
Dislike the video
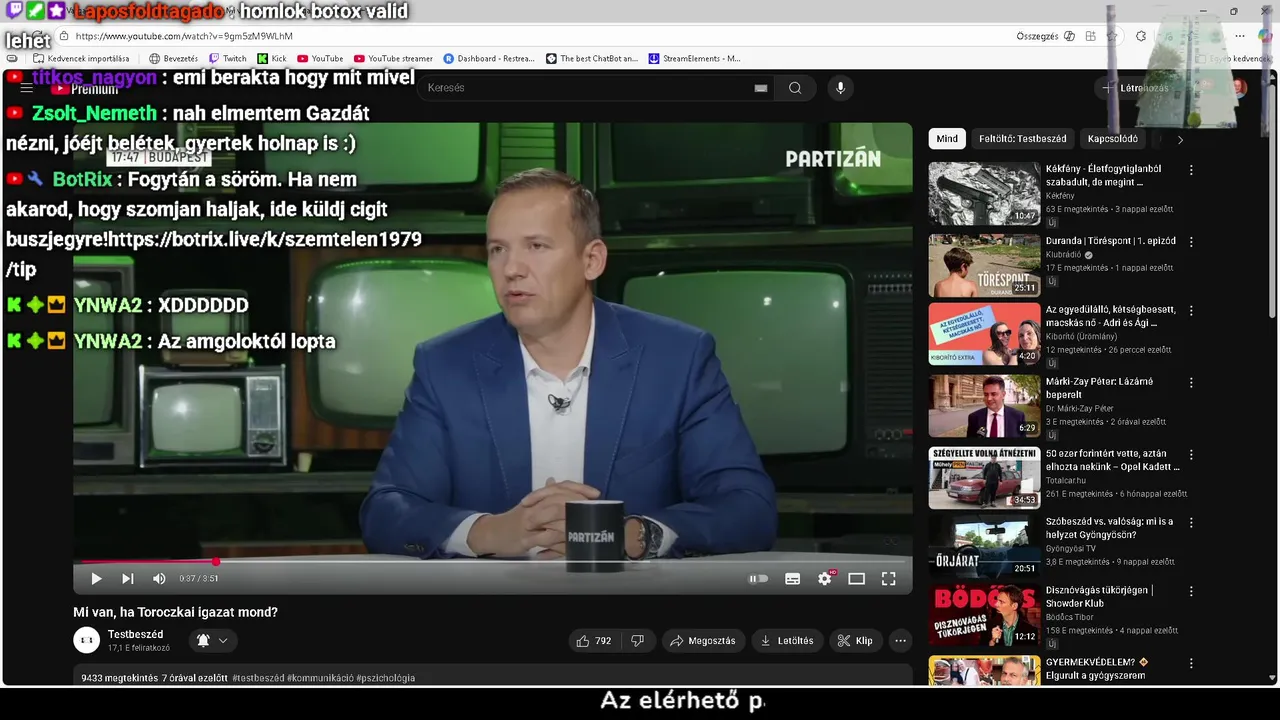pyautogui.click(x=637, y=641)
